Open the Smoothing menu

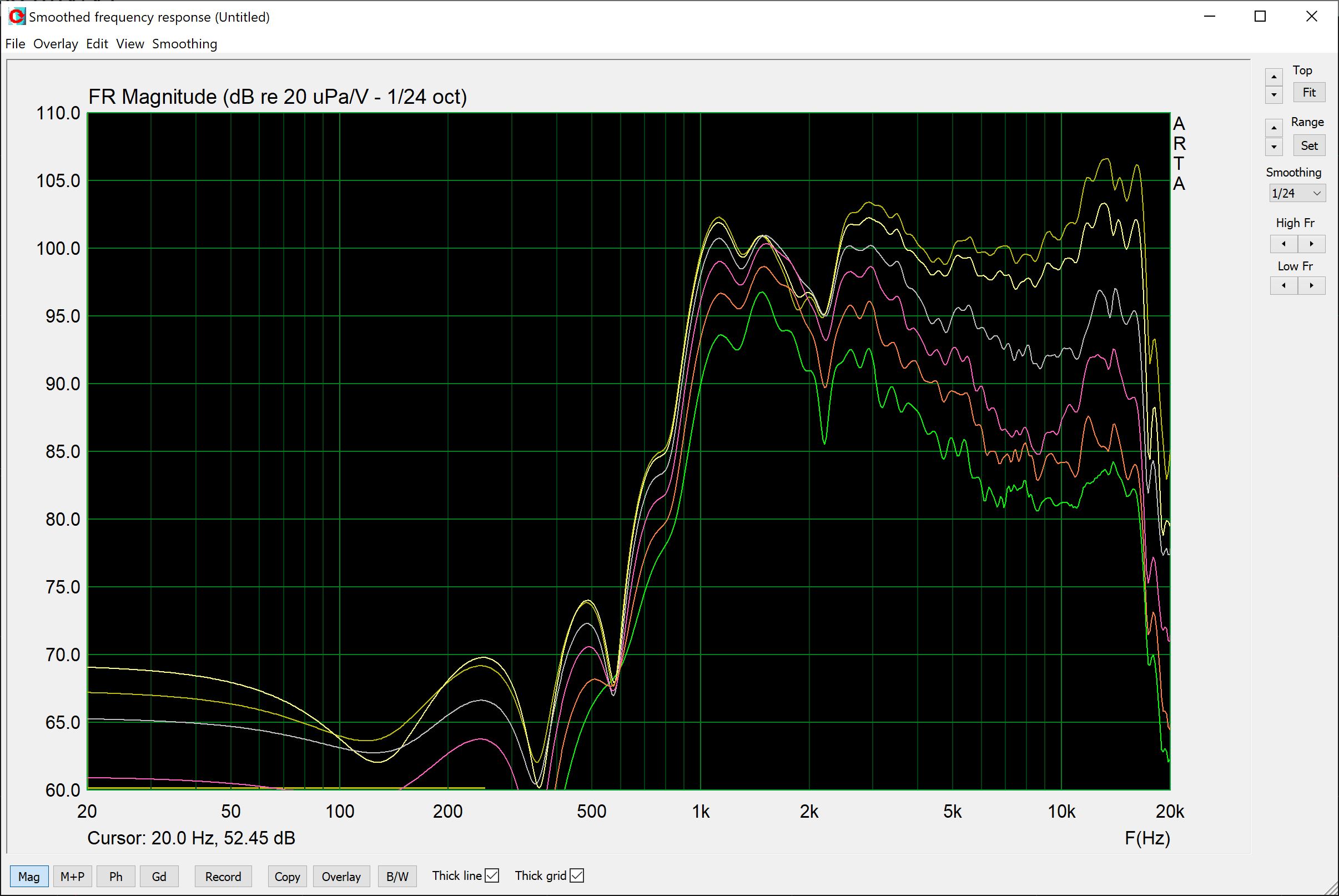pos(184,44)
